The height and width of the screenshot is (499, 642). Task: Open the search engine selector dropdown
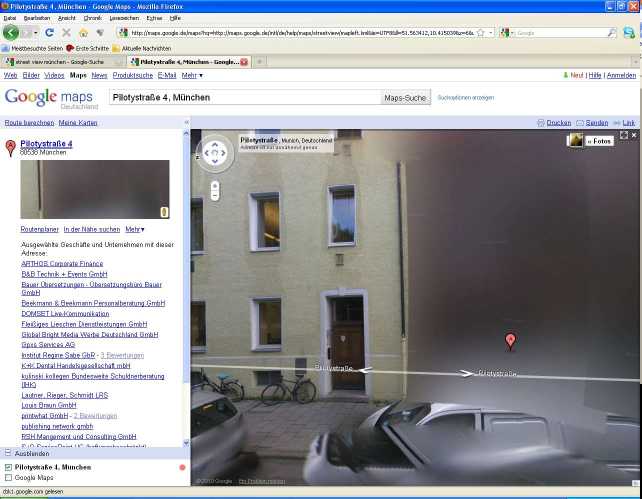506,33
